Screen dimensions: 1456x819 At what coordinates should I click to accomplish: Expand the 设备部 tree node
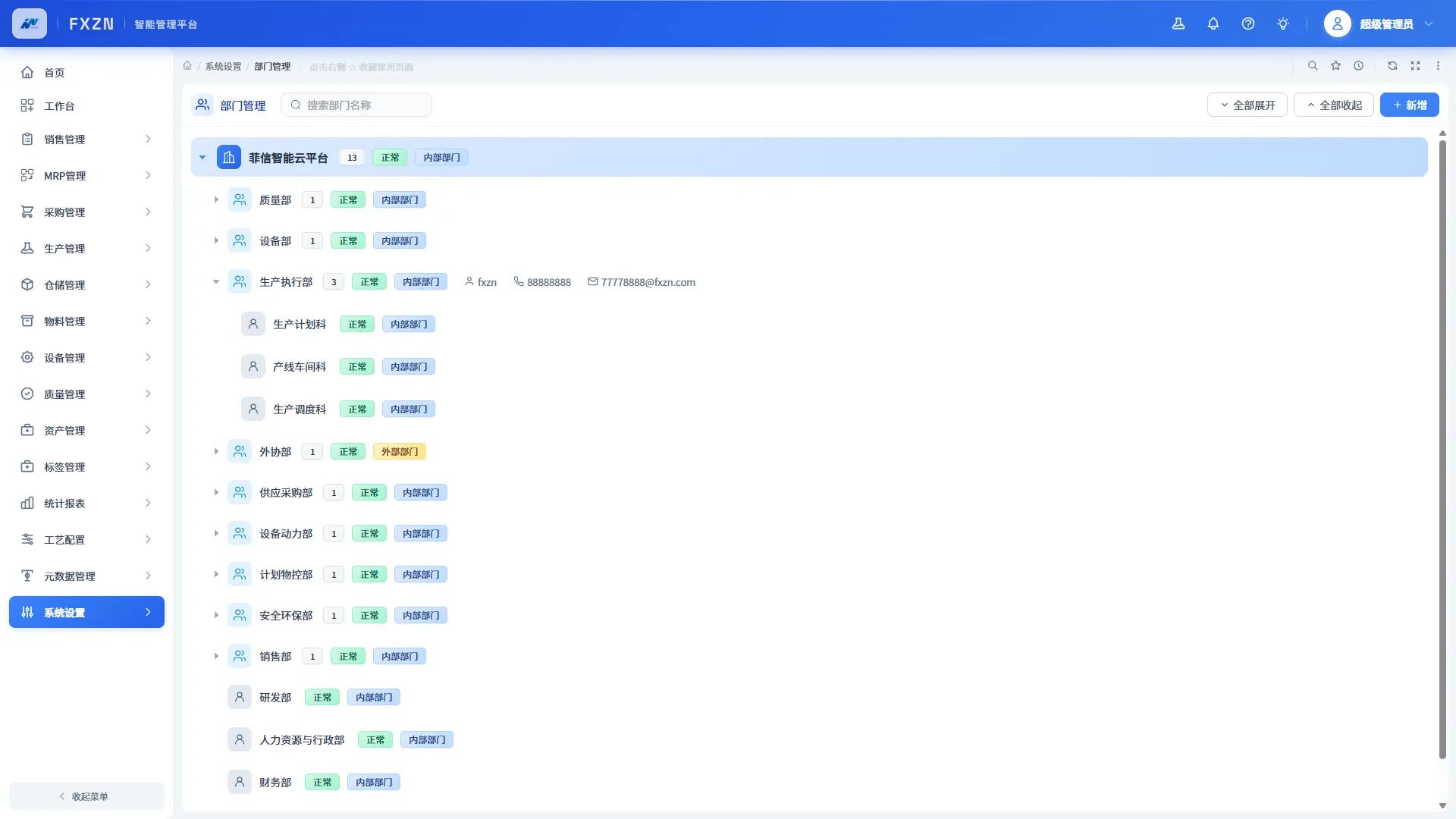coord(216,240)
